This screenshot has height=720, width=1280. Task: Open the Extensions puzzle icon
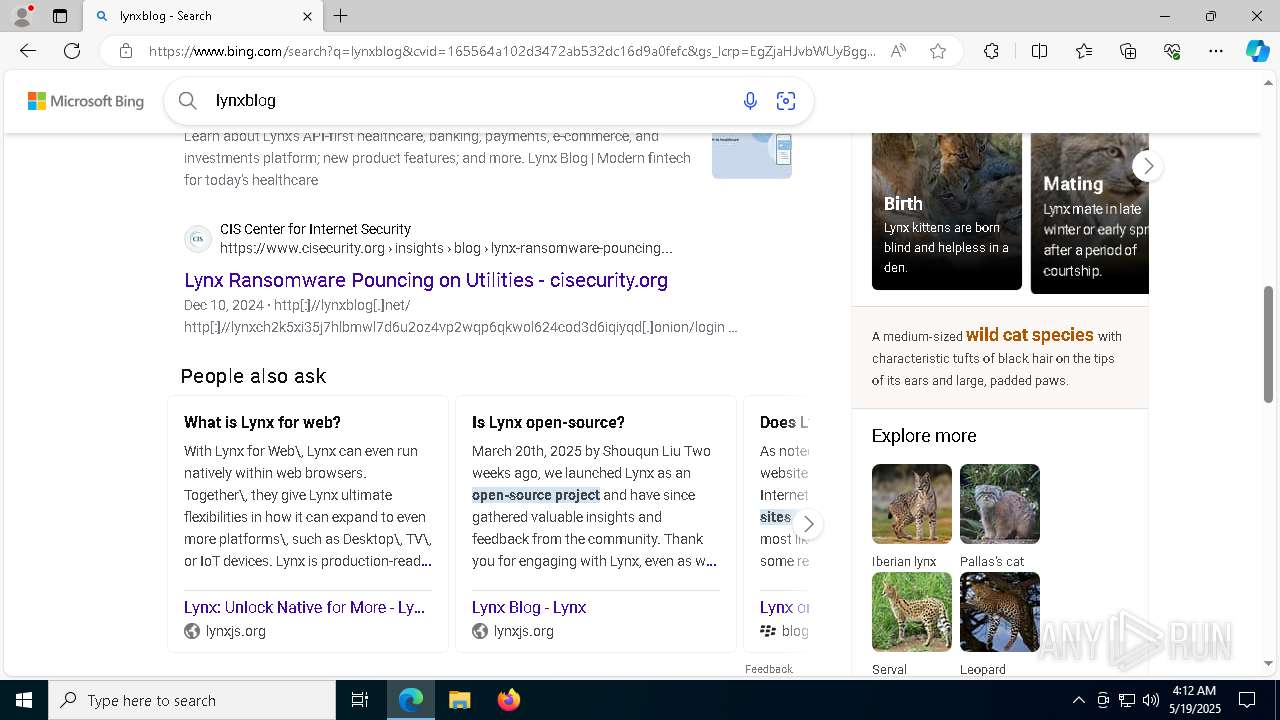pos(991,51)
